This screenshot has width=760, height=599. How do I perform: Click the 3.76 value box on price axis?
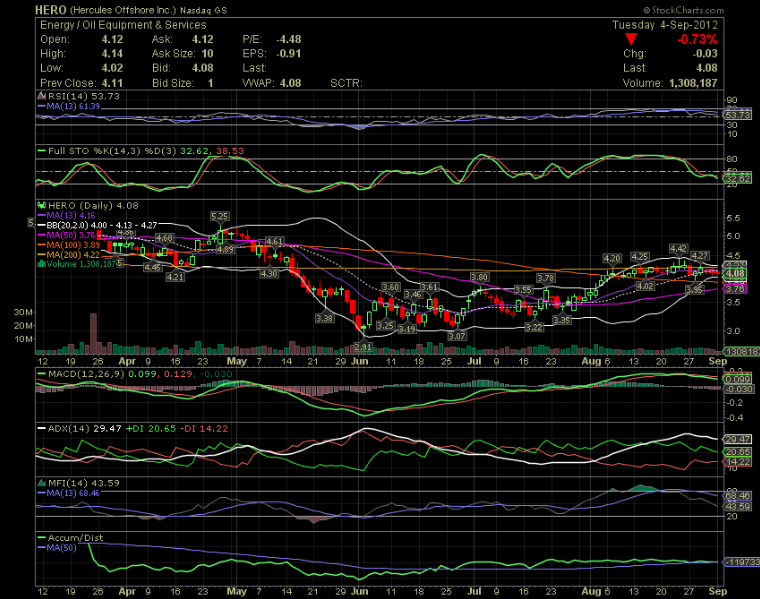[735, 289]
